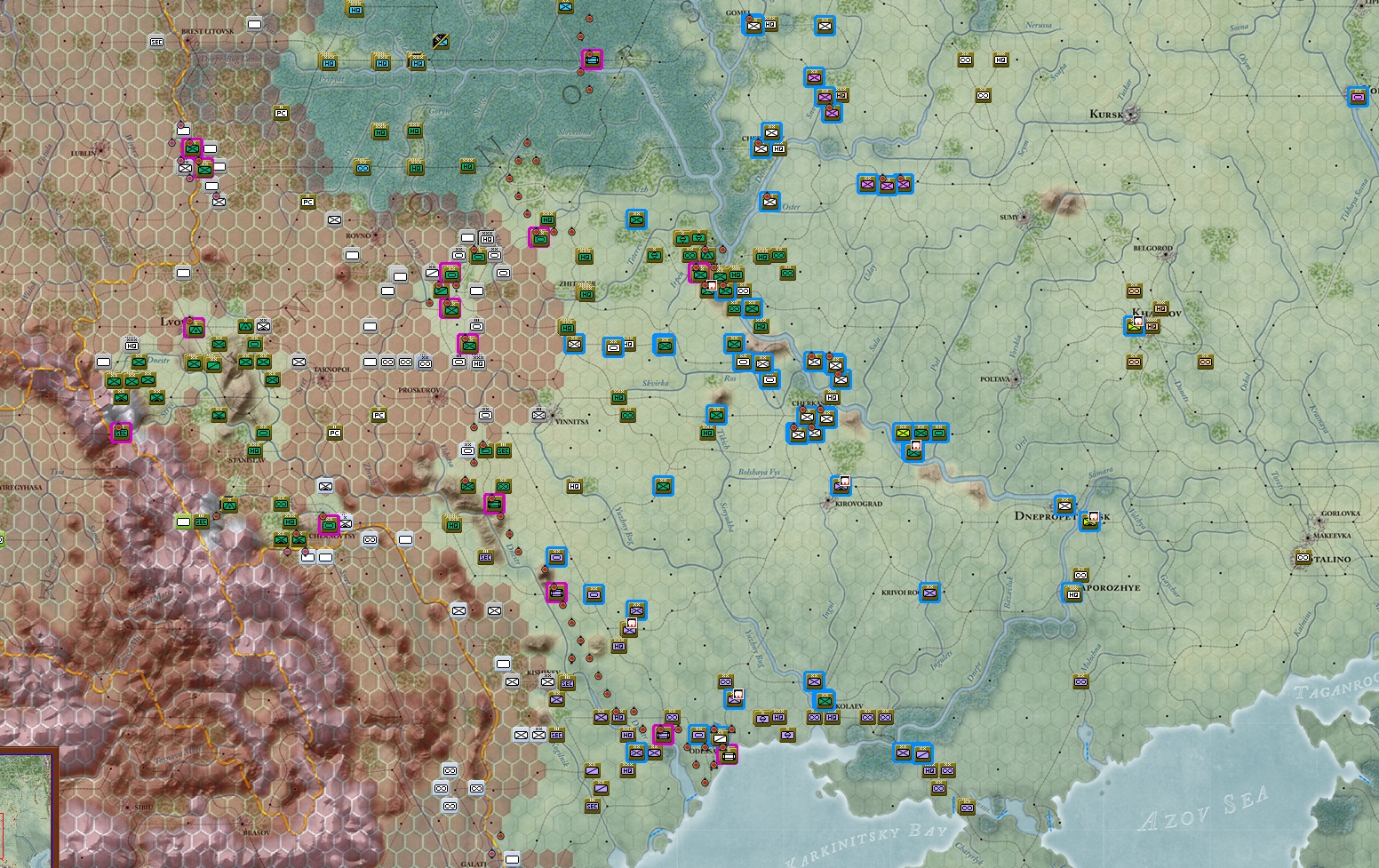Click the Karkinitsky Bay label
Image resolution: width=1379 pixels, height=868 pixels.
click(866, 844)
